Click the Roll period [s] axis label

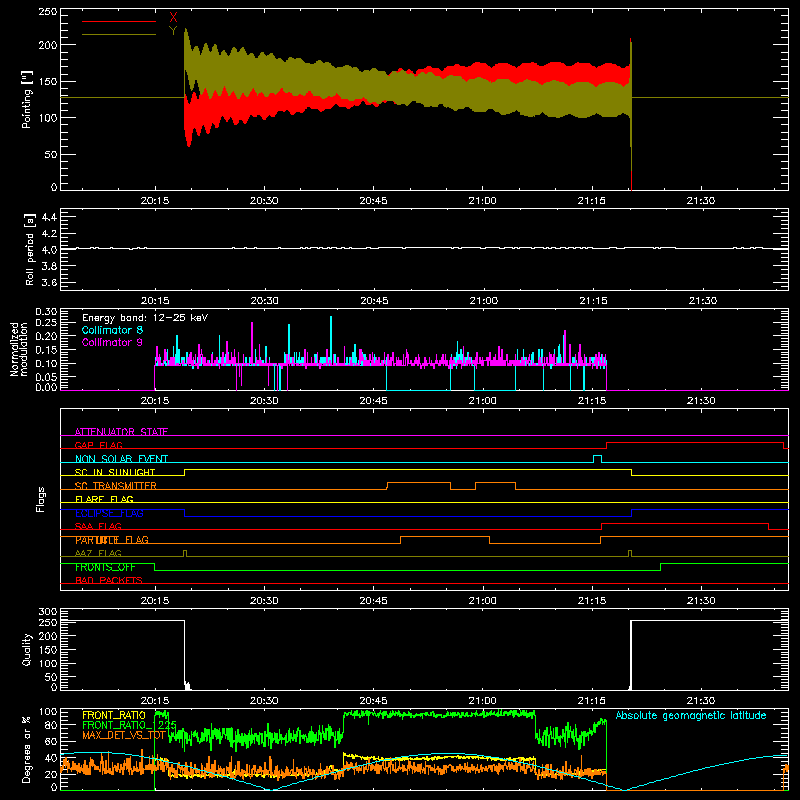pos(30,249)
